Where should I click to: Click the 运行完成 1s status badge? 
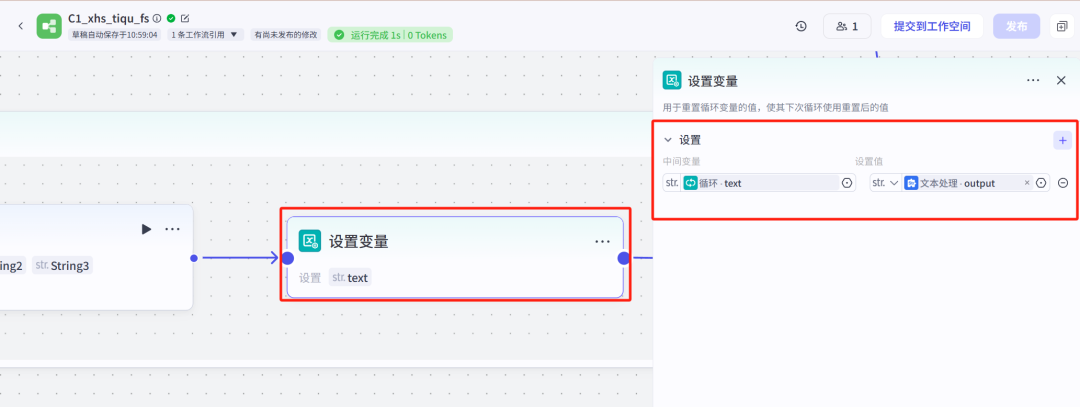click(390, 34)
